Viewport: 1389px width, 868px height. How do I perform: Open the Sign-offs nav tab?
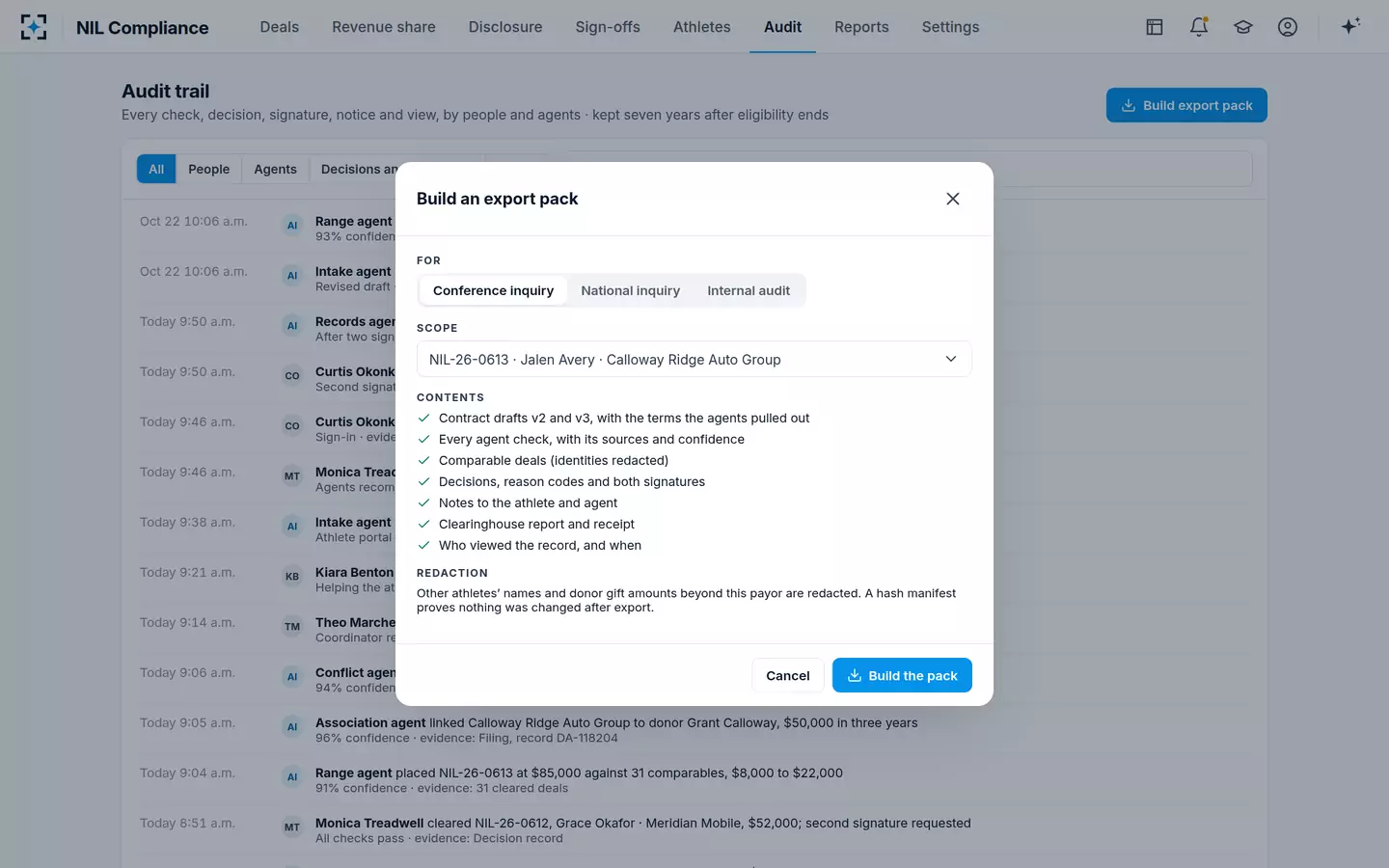[x=608, y=27]
